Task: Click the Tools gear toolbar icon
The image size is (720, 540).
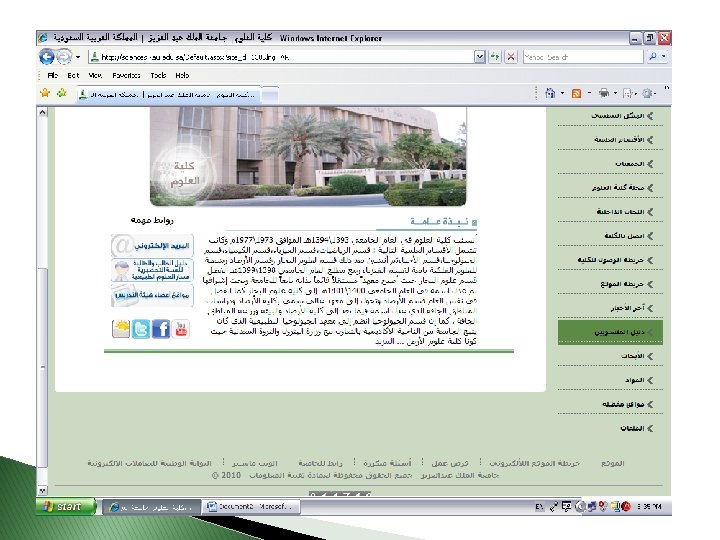Action: (647, 94)
